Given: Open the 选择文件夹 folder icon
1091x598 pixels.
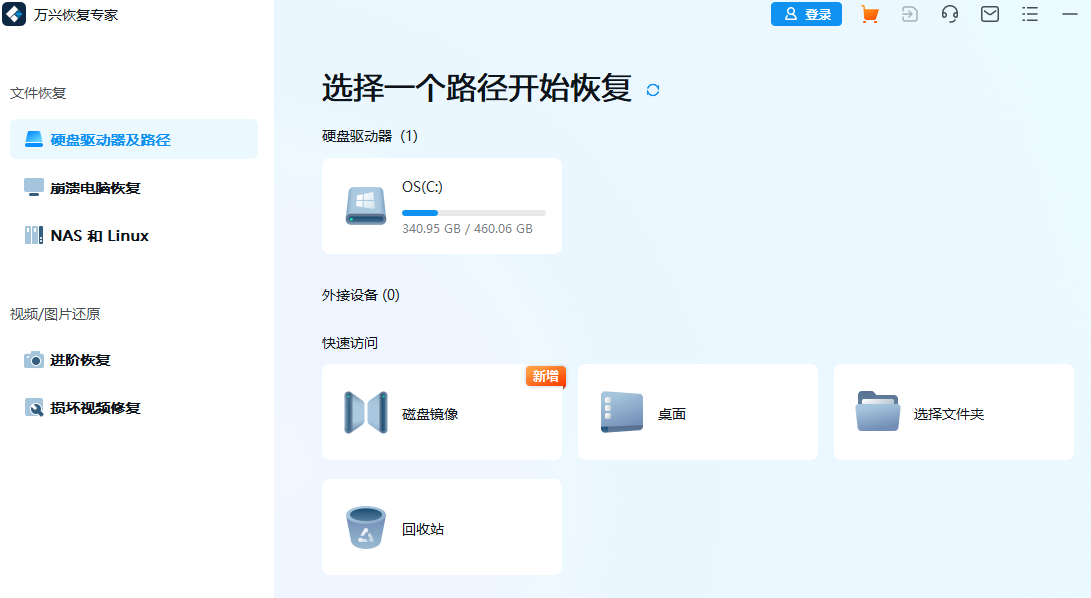Looking at the screenshot, I should (x=878, y=412).
